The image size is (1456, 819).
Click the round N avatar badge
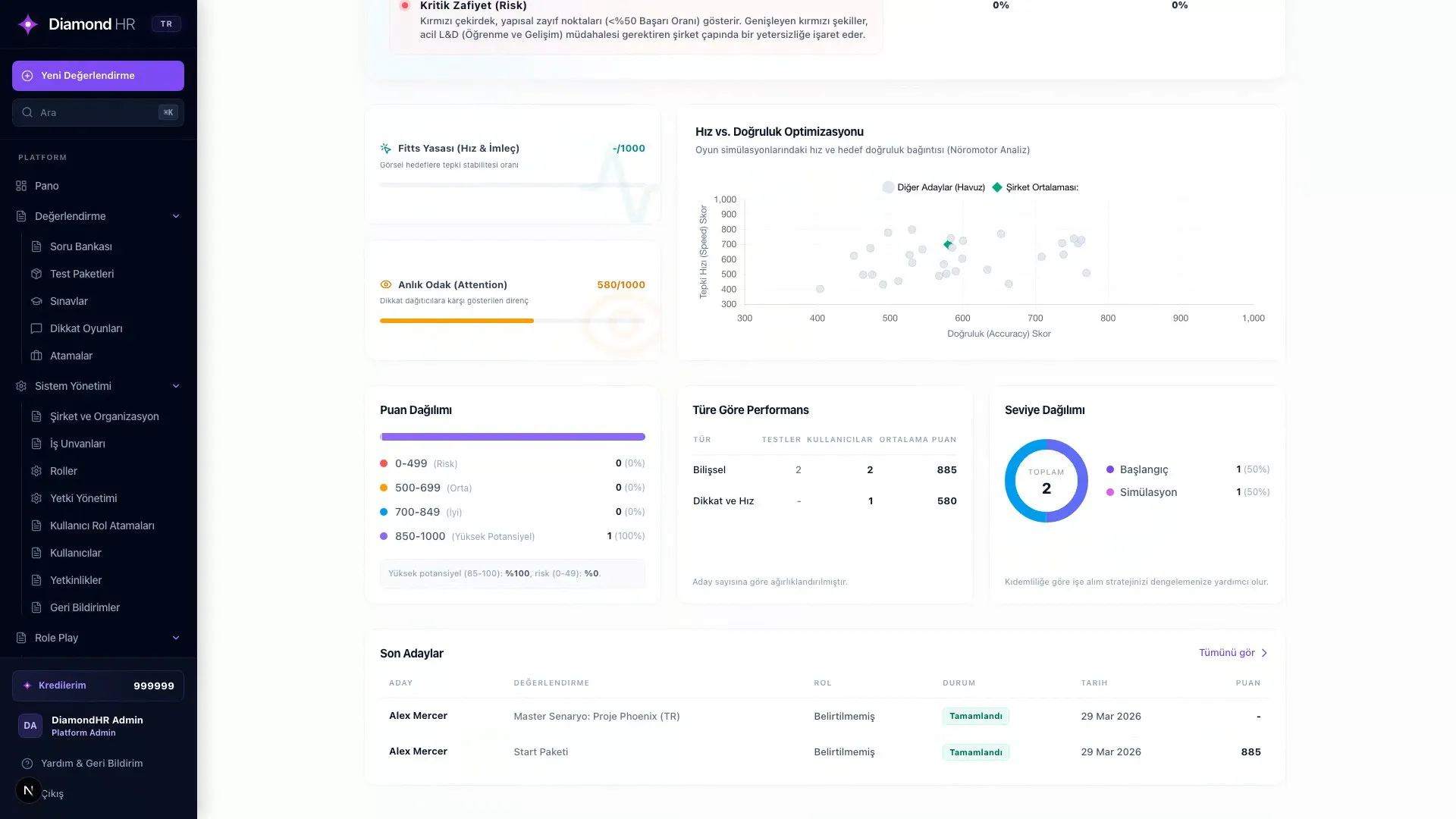[28, 790]
